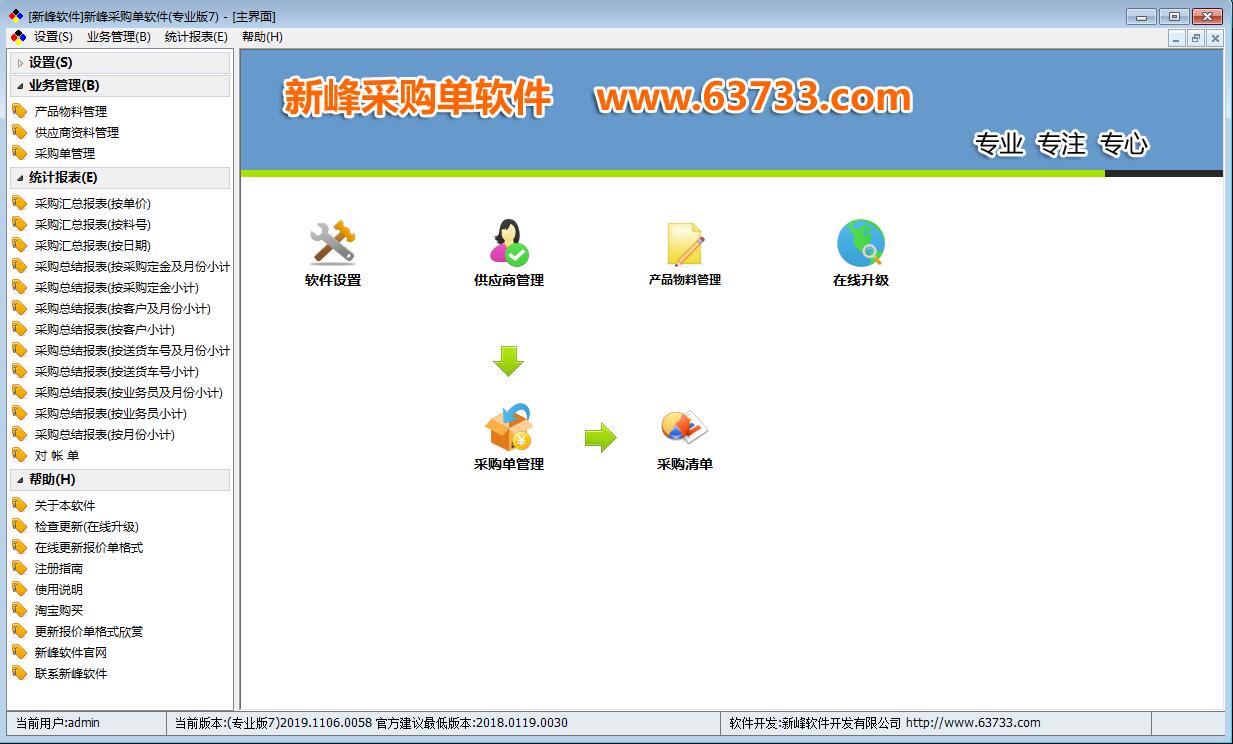This screenshot has width=1233, height=744.
Task: Click tag icon beside 供应商资料管理
Action: click(19, 132)
